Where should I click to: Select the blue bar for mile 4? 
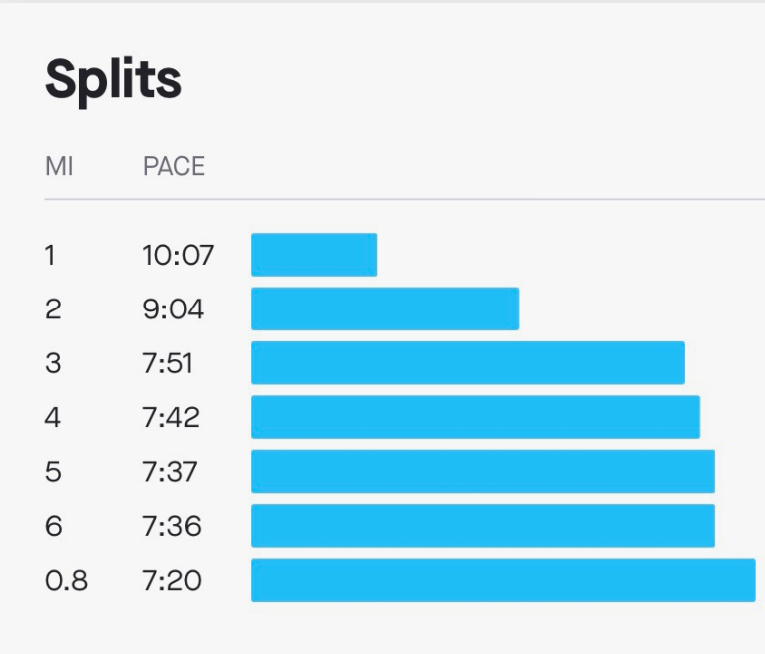click(x=475, y=417)
